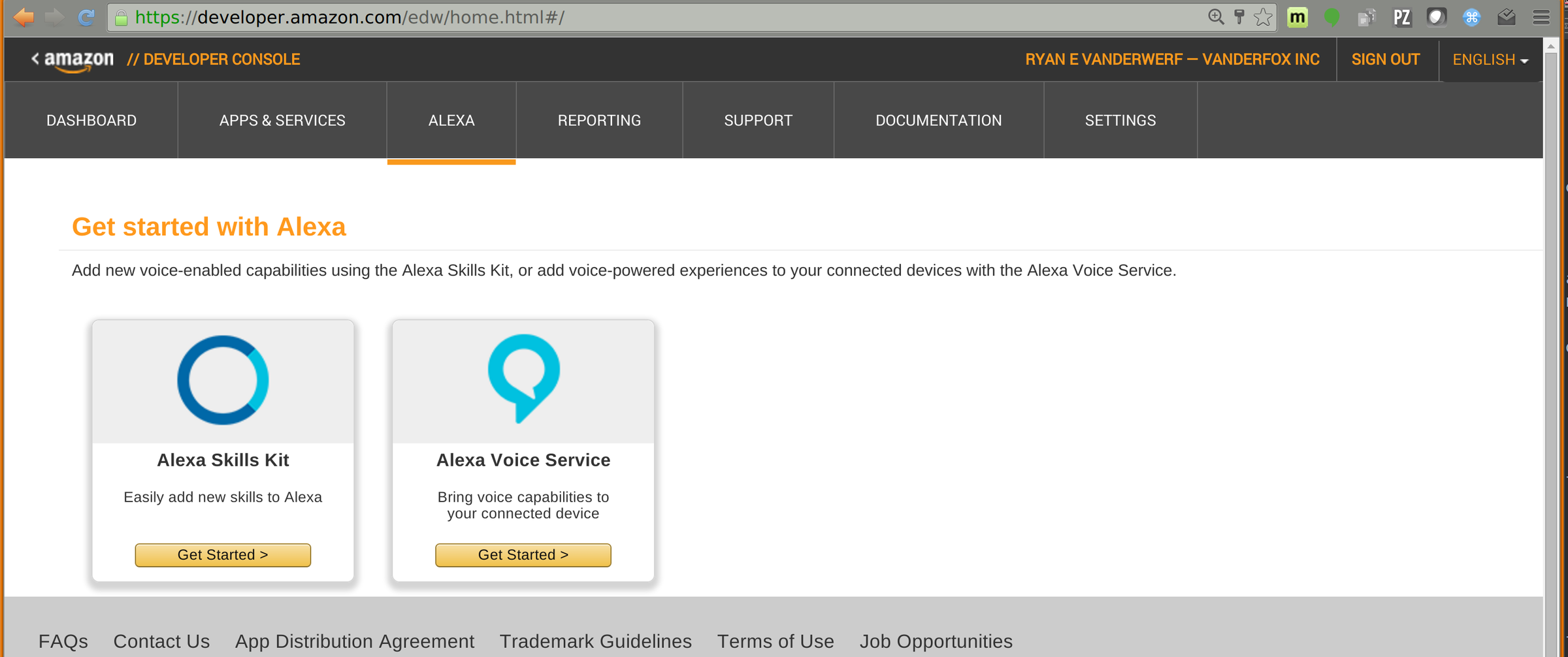Click the account name Ryan E Vanderwerf
Image resolution: width=1568 pixels, height=657 pixels.
coord(1172,59)
